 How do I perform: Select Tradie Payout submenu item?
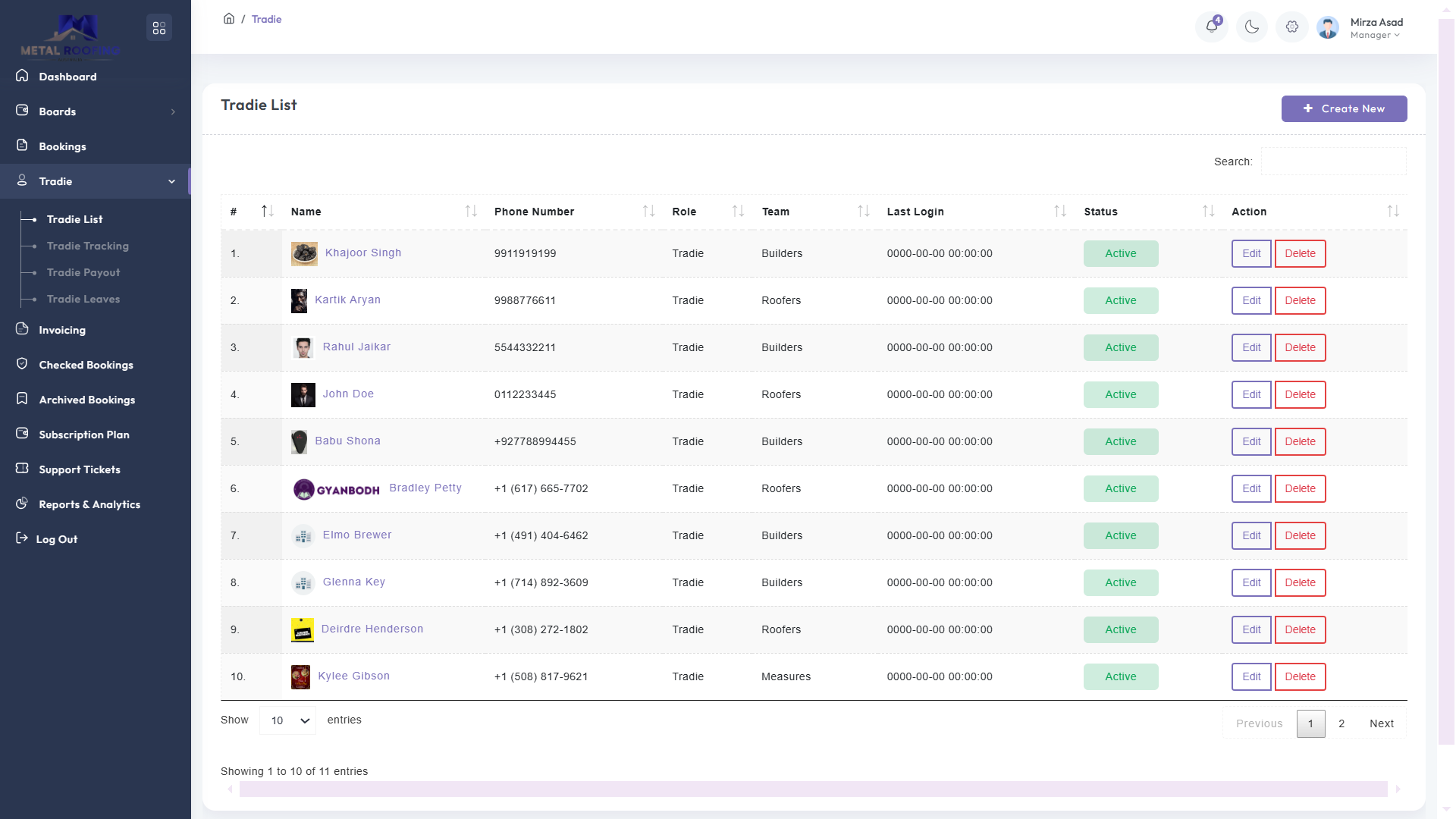click(x=83, y=272)
